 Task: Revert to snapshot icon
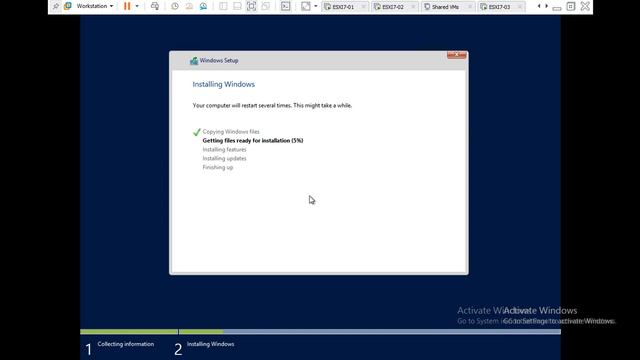(189, 6)
